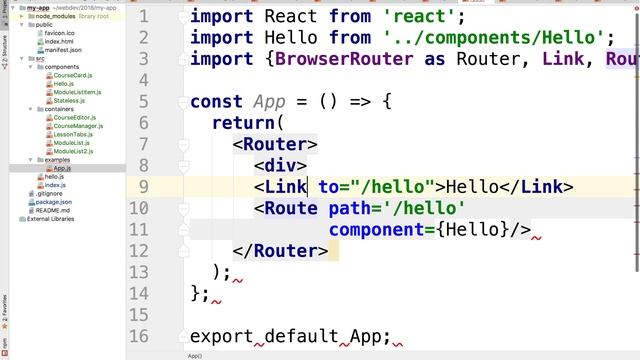640x360 pixels.
Task: Click BrowserRouter in the import statement
Action: click(344, 59)
